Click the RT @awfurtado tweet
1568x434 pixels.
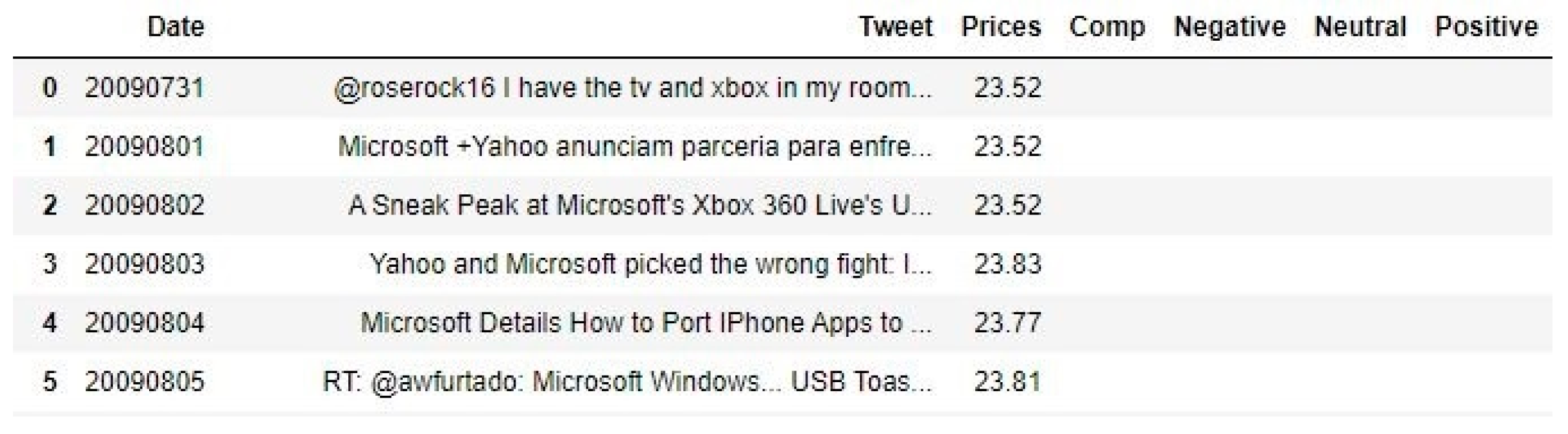pos(627,382)
